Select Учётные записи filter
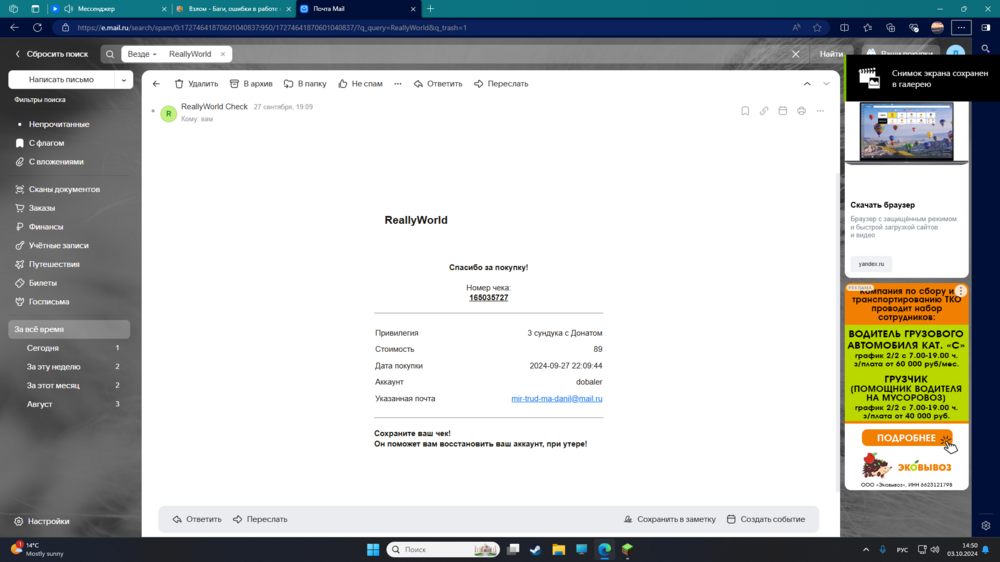 click(x=58, y=246)
